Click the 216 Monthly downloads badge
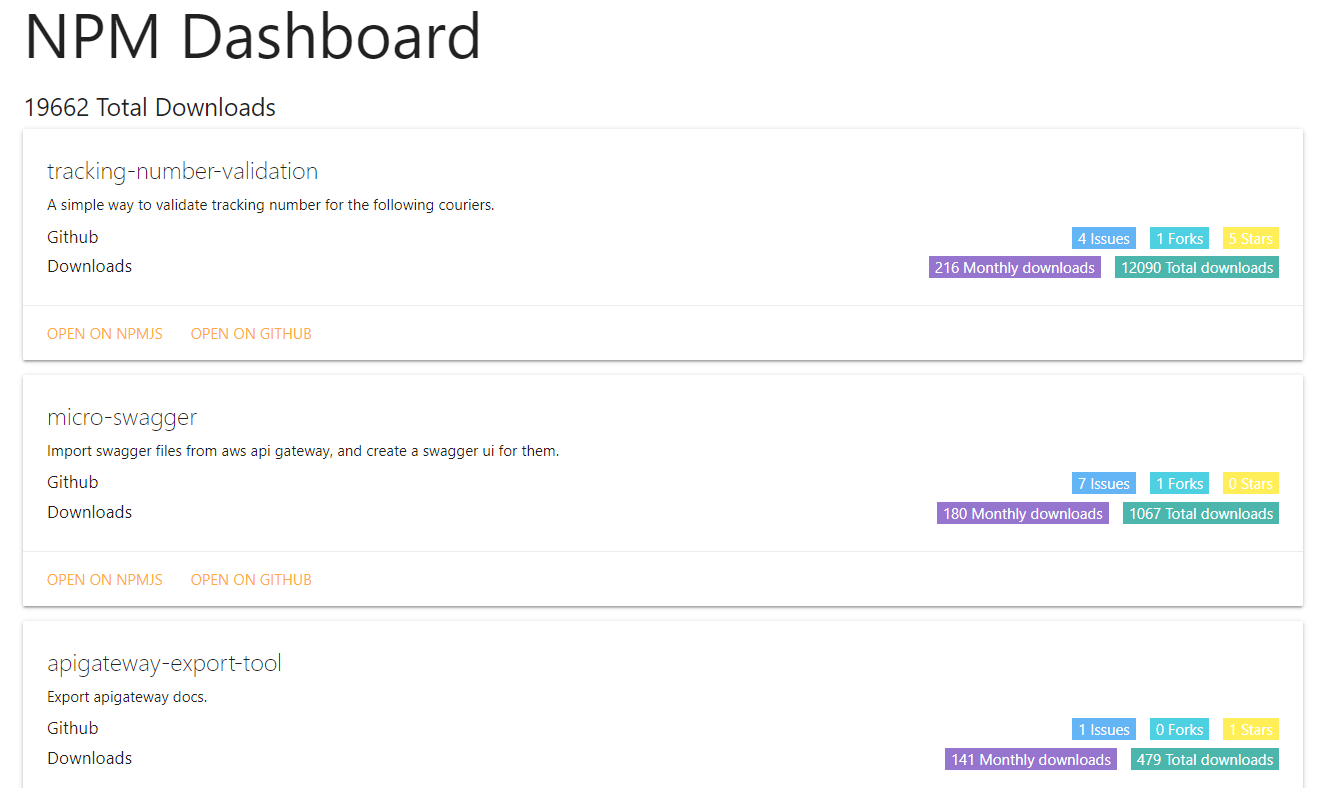Image resolution: width=1336 pixels, height=788 pixels. (1014, 267)
